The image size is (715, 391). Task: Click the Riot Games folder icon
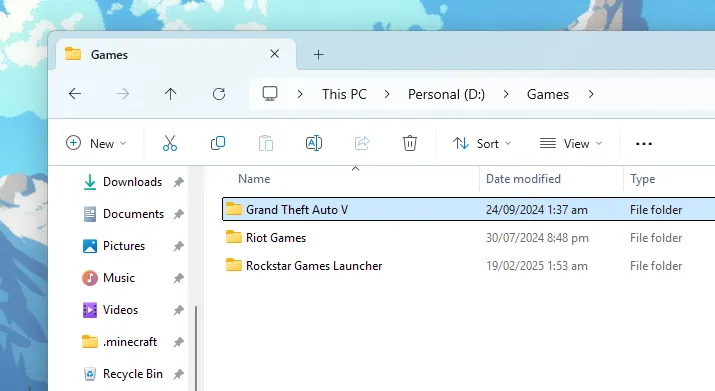(233, 237)
